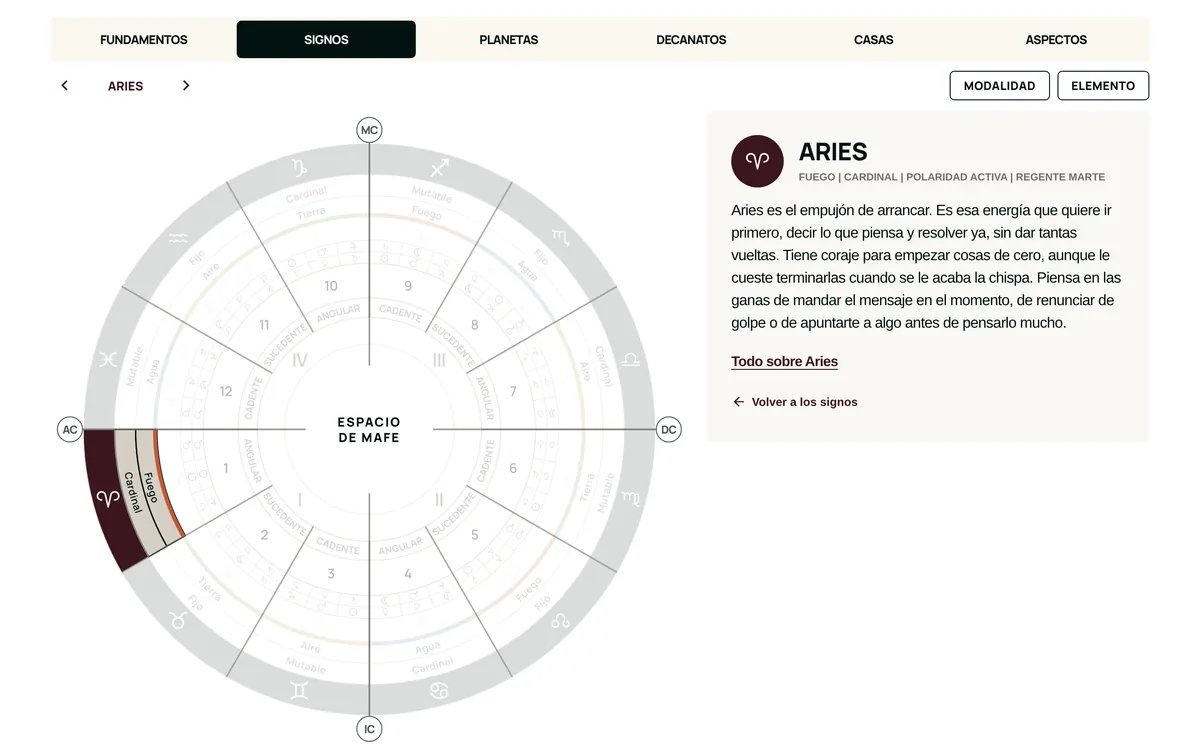Image resolution: width=1200 pixels, height=750 pixels.
Task: Select house 1 on the wheel
Action: point(226,468)
